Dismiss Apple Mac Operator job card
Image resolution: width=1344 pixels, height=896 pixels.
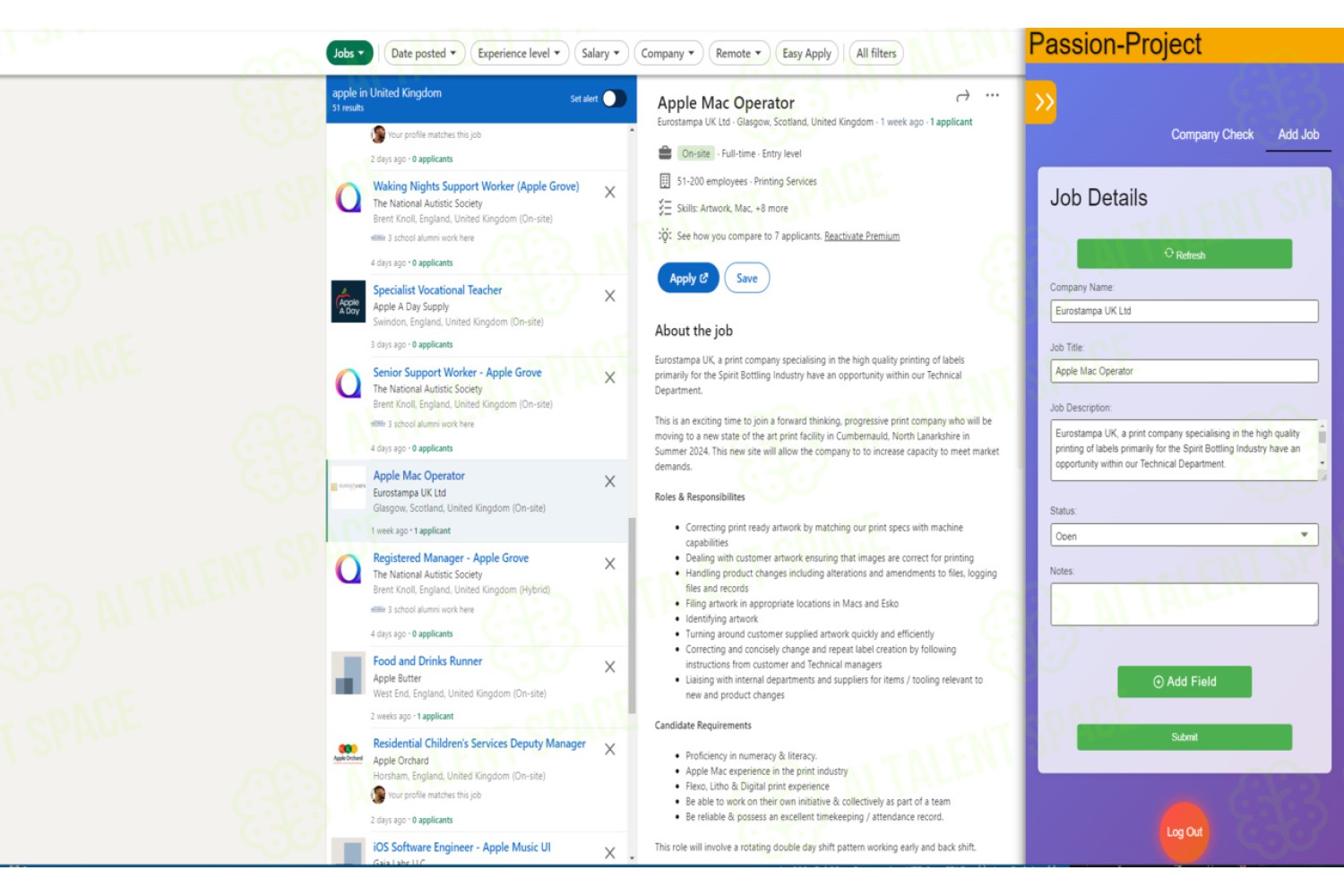609,481
